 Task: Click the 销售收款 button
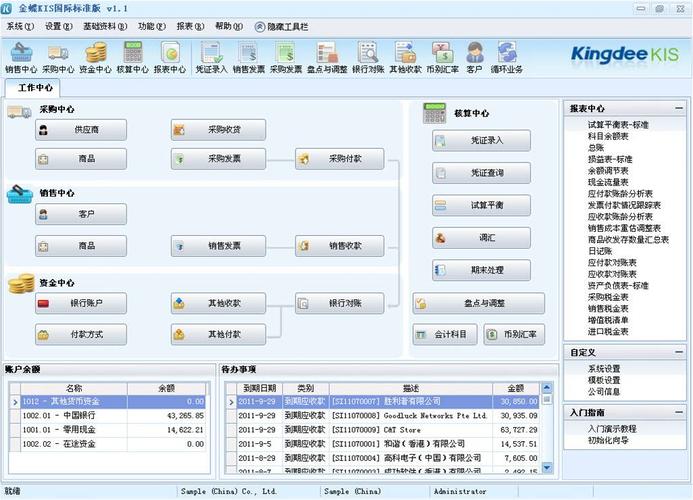coord(339,246)
